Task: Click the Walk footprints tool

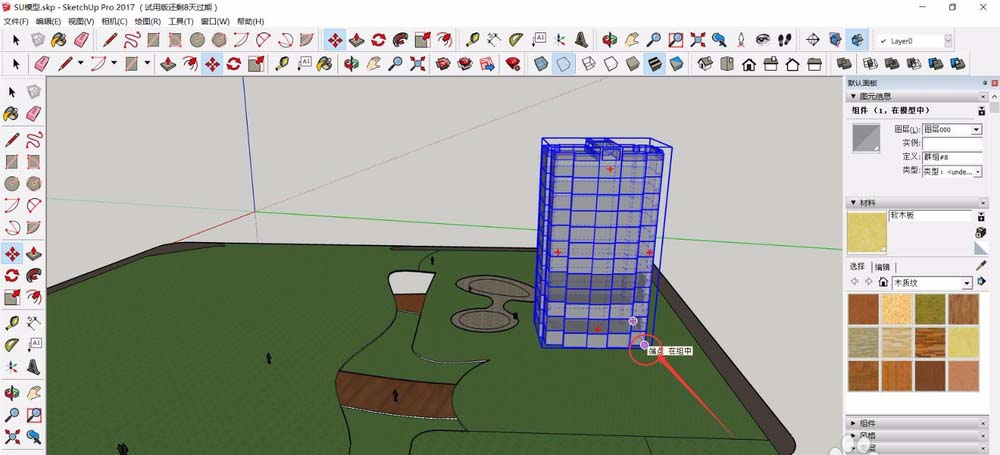Action: [x=786, y=40]
